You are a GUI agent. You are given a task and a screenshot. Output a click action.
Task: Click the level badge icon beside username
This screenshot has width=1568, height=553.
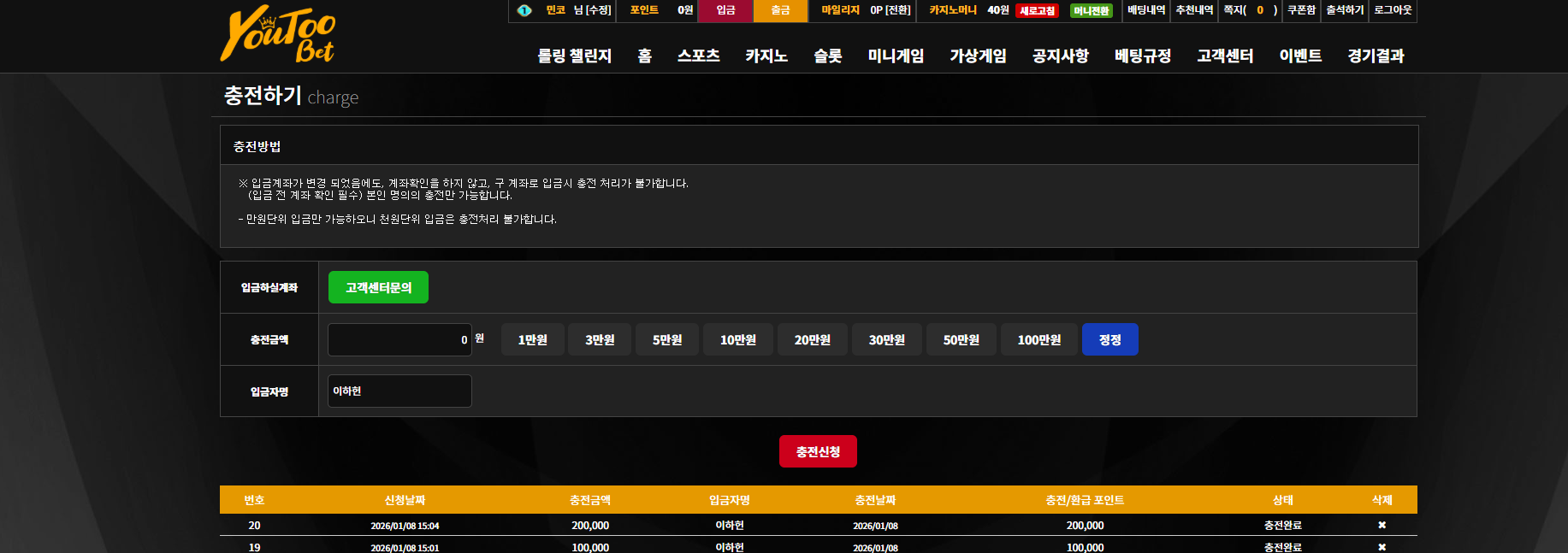[x=524, y=10]
